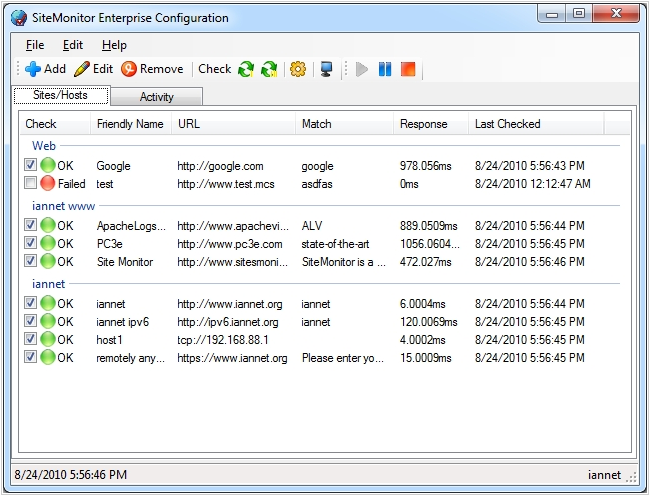Open settings with the gear icon
This screenshot has height=495, width=649.
click(x=297, y=69)
